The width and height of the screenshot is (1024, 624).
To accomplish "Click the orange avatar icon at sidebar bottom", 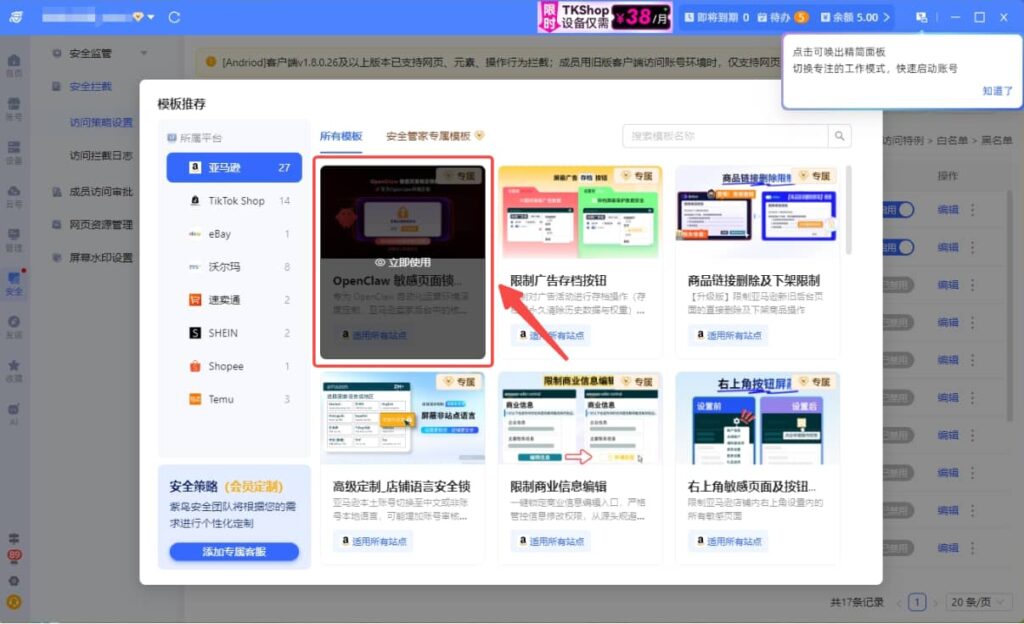I will click(x=14, y=602).
